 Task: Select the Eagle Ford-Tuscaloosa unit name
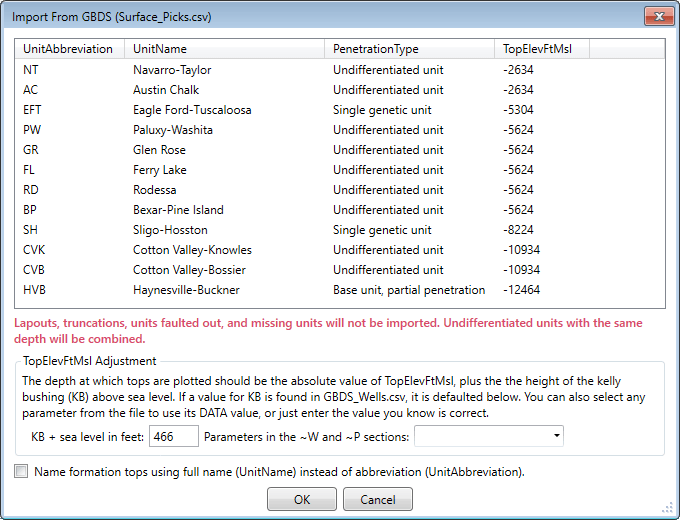(192, 110)
